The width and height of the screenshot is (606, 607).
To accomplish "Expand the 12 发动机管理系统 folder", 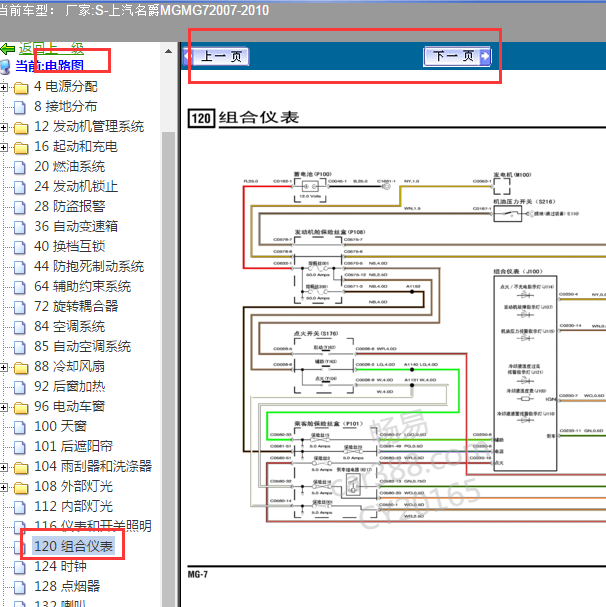I will click(x=3, y=127).
